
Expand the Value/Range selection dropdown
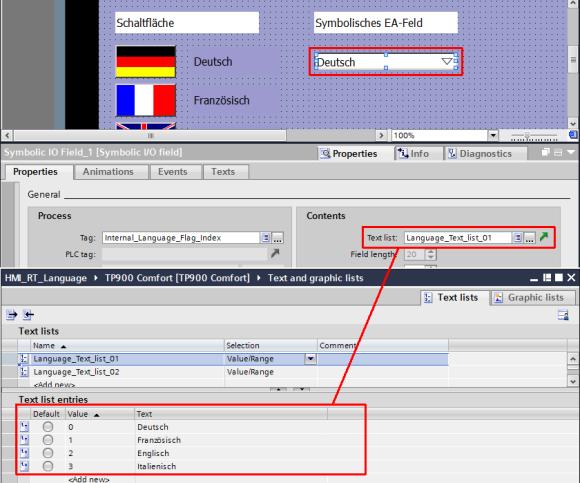point(310,358)
